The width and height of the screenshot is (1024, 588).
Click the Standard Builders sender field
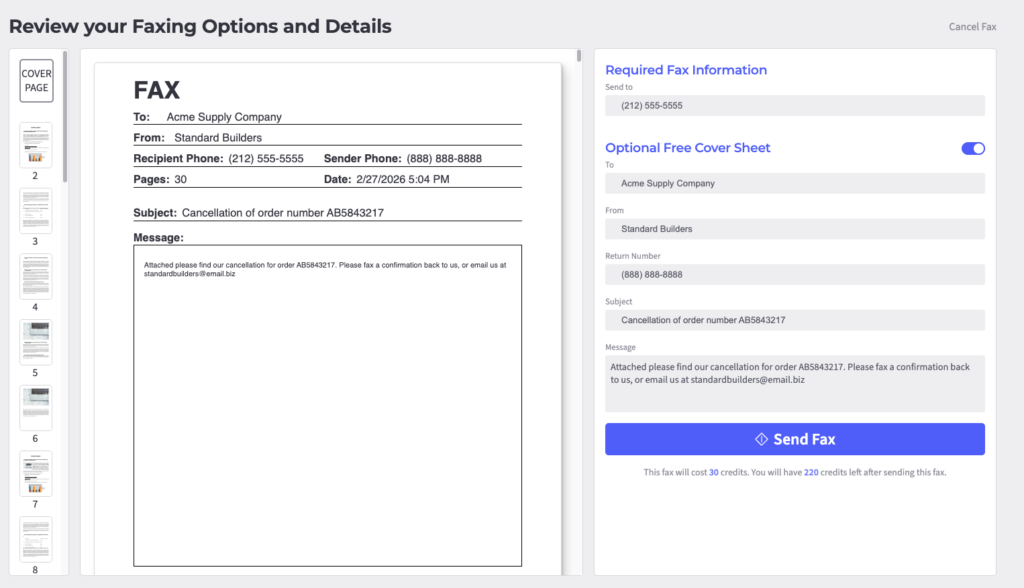[x=794, y=228]
